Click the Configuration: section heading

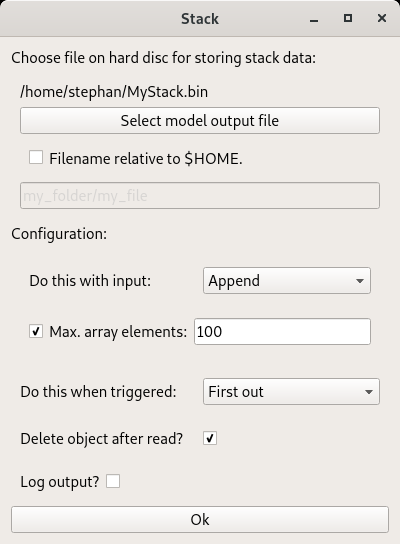tap(59, 234)
